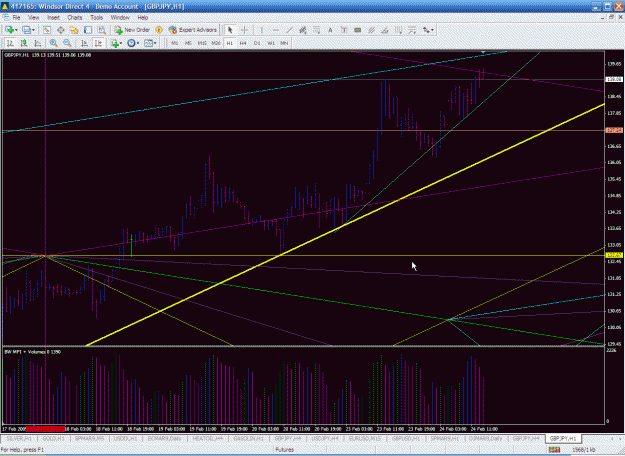Image resolution: width=625 pixels, height=456 pixels.
Task: Open the Charts menu
Action: [x=75, y=18]
